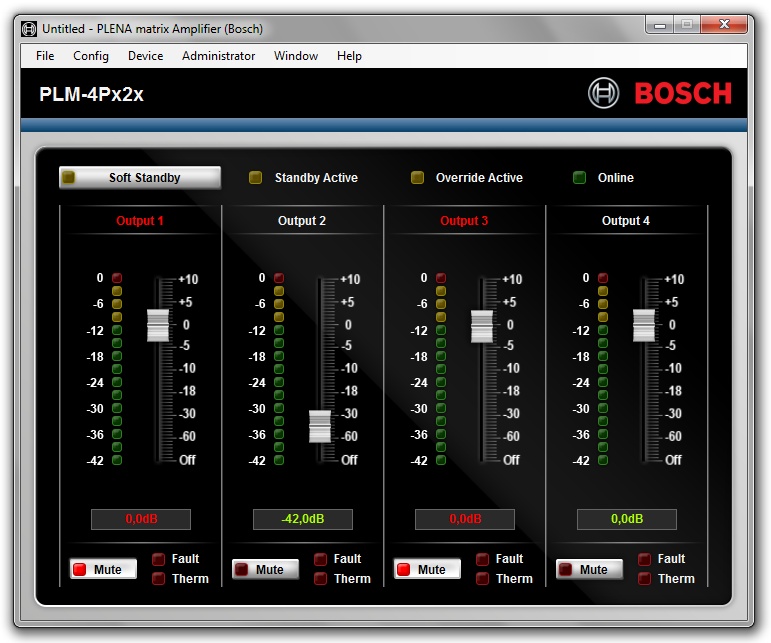Click the Output 3 0,0dB level field
The image size is (771, 643).
tap(465, 519)
